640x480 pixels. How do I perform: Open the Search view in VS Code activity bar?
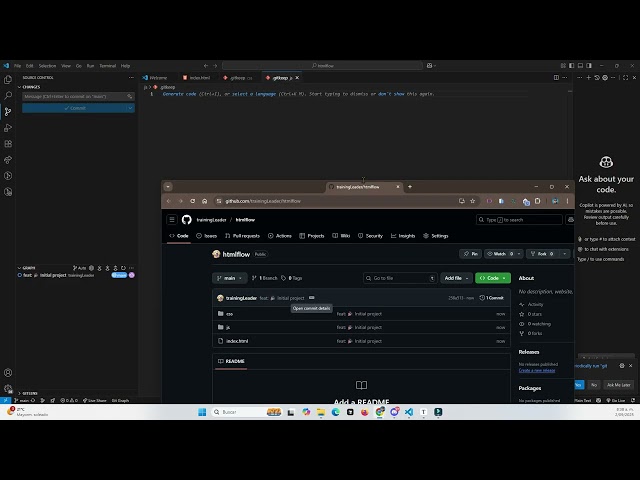[x=8, y=96]
